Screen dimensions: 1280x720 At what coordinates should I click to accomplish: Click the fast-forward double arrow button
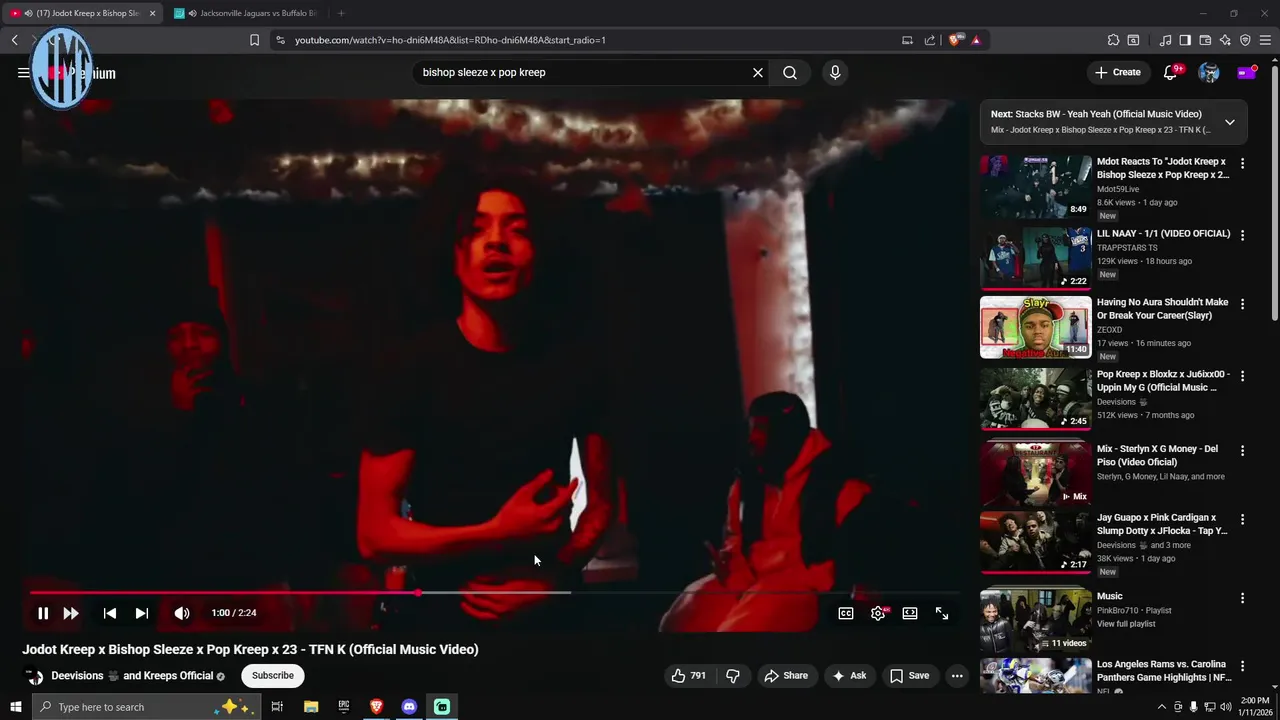click(x=71, y=613)
